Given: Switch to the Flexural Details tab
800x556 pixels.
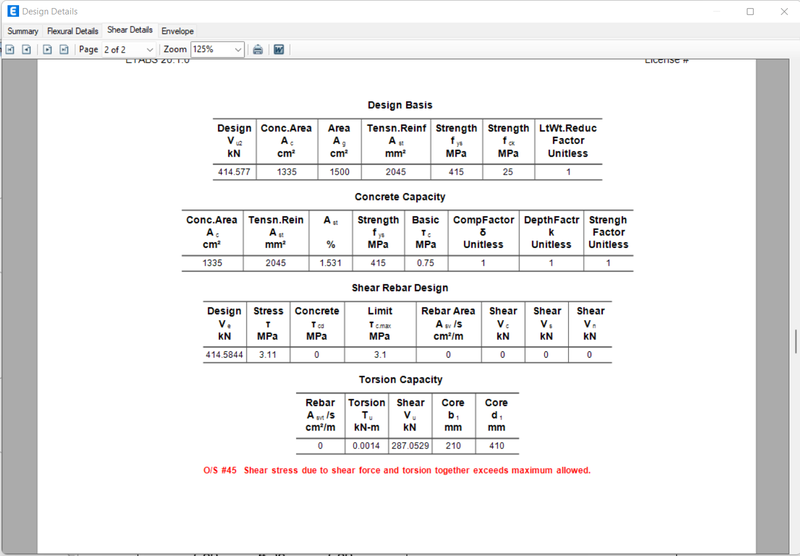Looking at the screenshot, I should point(72,31).
